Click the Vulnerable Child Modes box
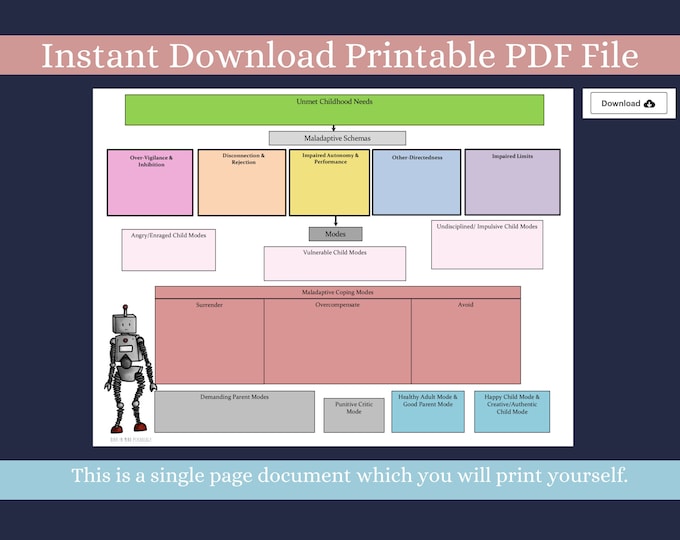 (x=335, y=264)
